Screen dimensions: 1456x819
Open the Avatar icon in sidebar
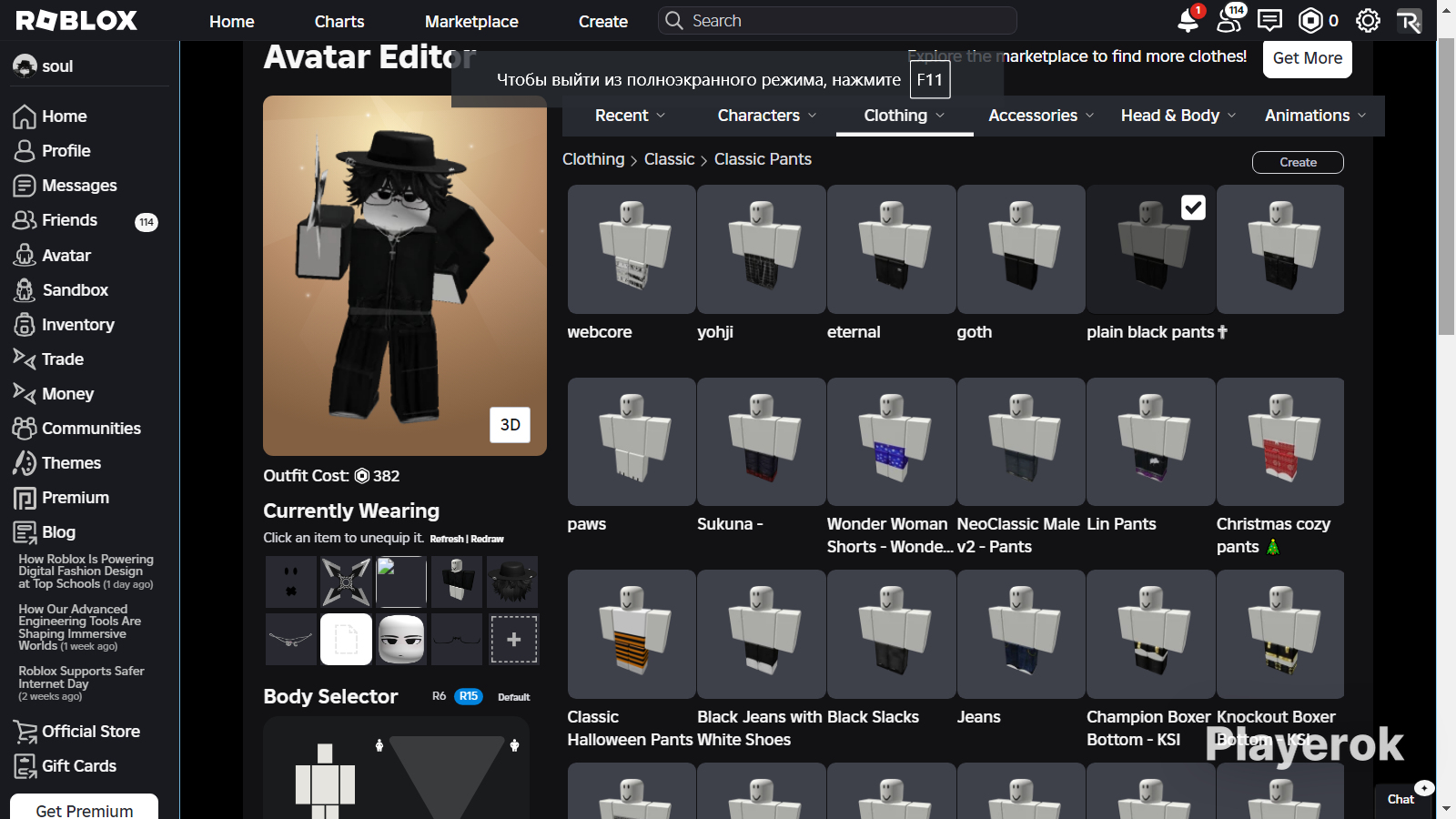tap(25, 256)
